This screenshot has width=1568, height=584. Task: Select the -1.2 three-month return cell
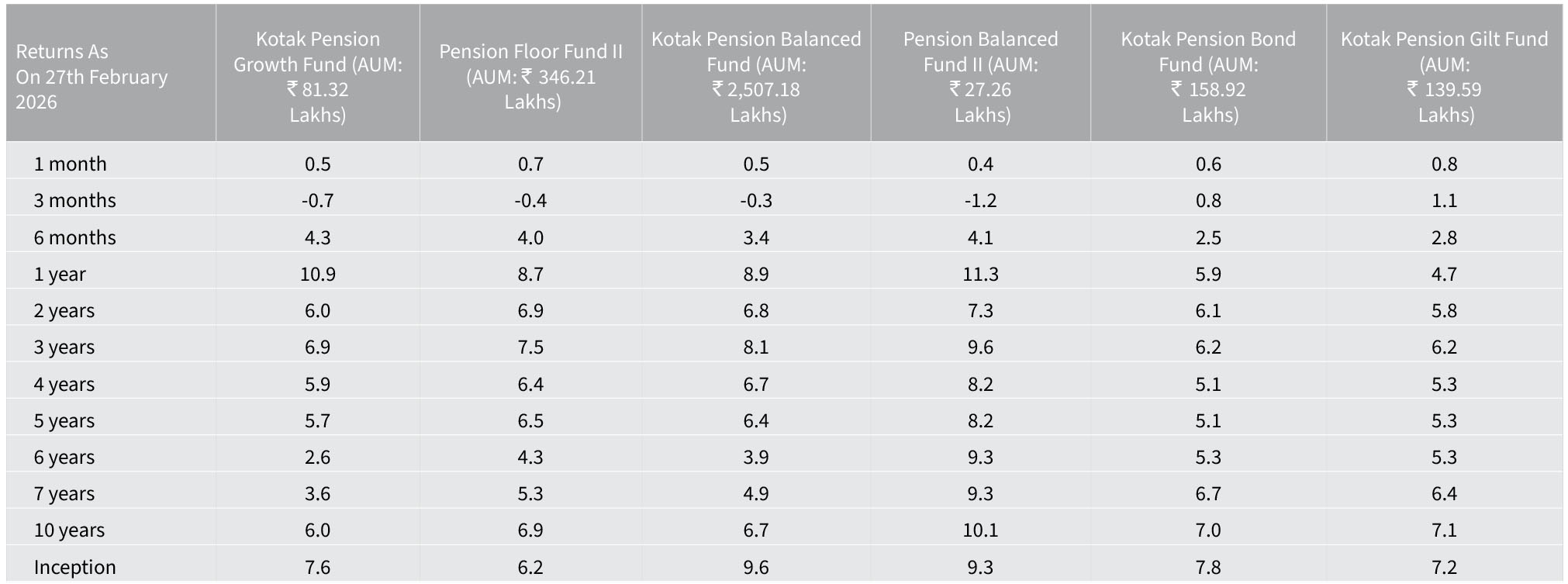click(x=980, y=200)
